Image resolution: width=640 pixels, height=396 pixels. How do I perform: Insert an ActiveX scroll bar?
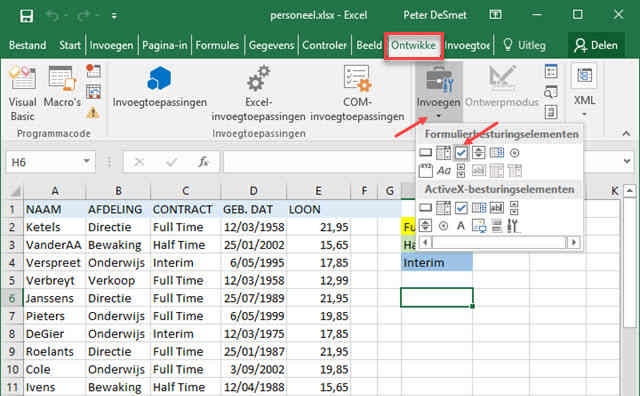tap(514, 208)
